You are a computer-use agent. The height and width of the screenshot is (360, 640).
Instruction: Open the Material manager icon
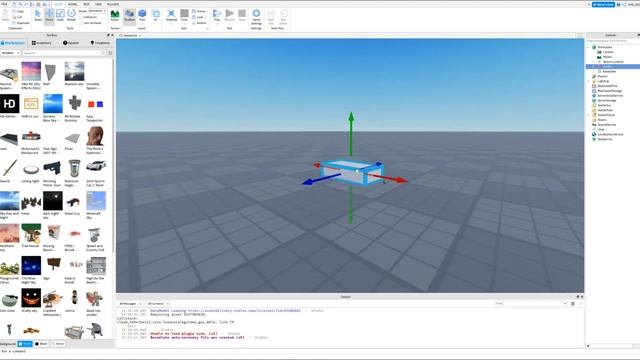(171, 16)
